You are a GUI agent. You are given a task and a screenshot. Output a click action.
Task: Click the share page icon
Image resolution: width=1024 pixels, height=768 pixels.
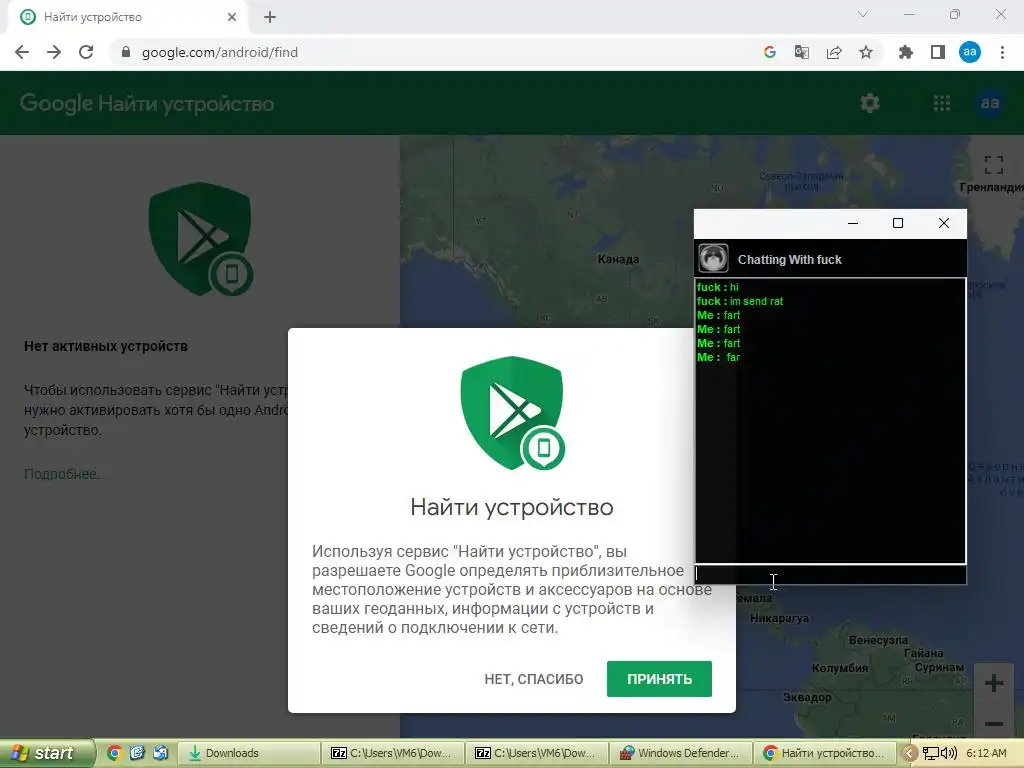tap(834, 52)
